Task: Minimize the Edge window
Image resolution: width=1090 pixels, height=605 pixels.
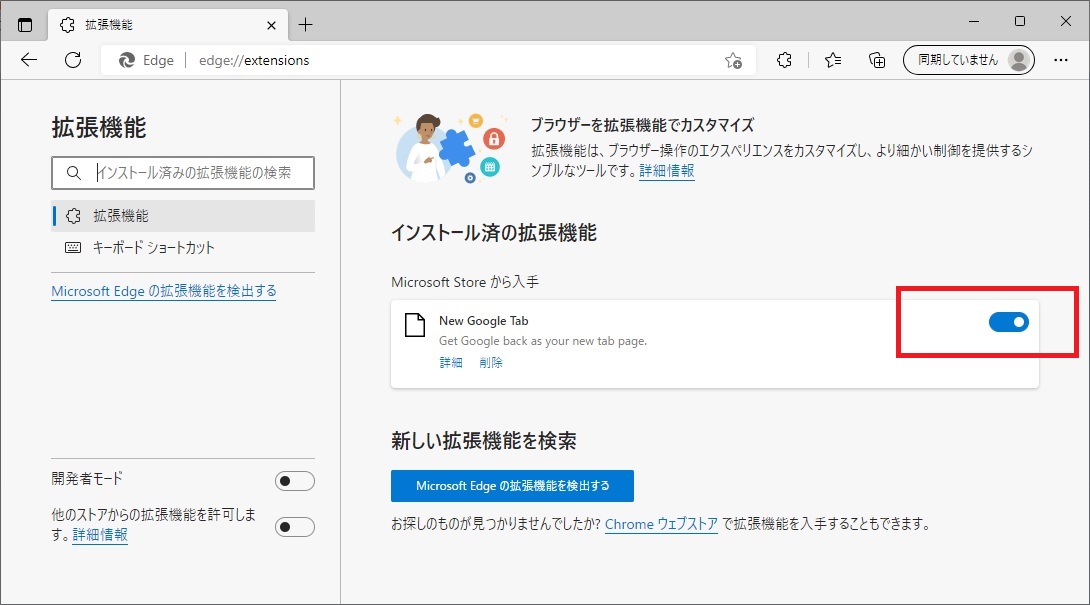Action: coord(974,22)
